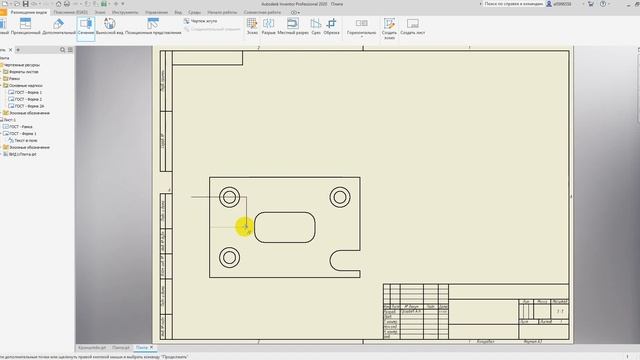Start the Эскиз sketch tool
This screenshot has height=360, width=640.
coord(252,27)
